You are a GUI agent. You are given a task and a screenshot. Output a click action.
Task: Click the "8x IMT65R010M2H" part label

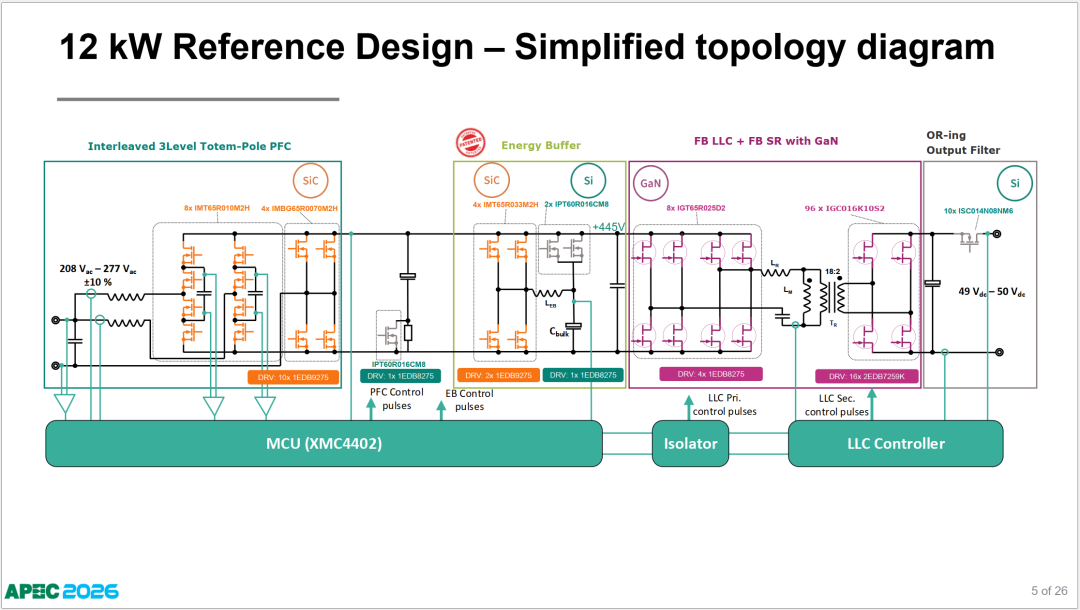pos(216,208)
